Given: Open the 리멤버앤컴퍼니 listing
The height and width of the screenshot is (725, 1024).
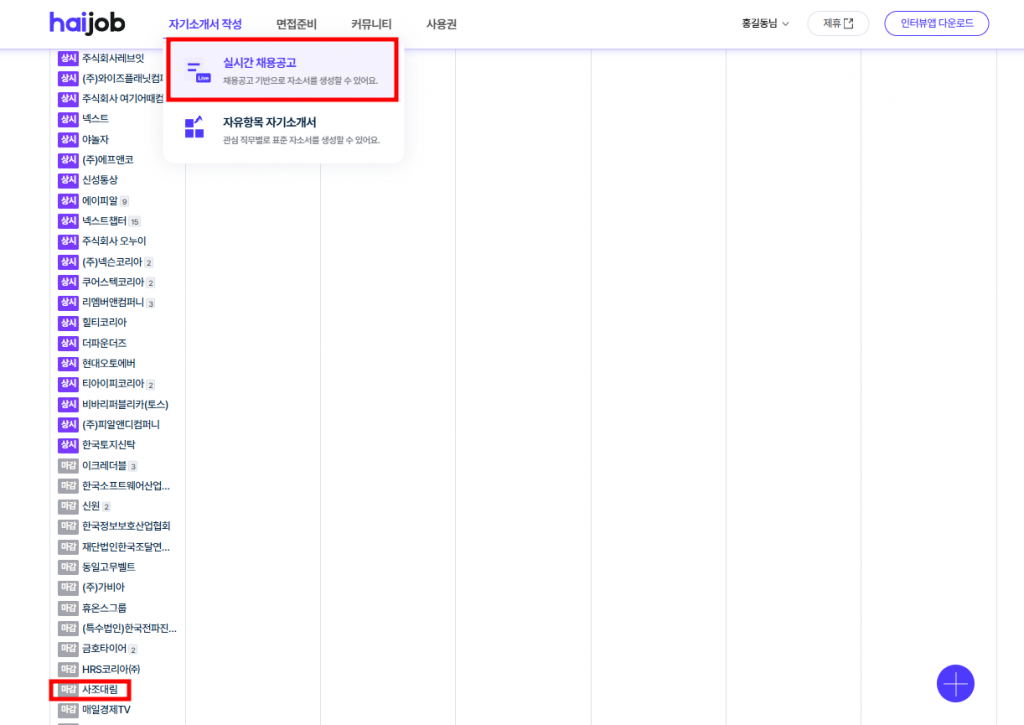Looking at the screenshot, I should pyautogui.click(x=113, y=302).
